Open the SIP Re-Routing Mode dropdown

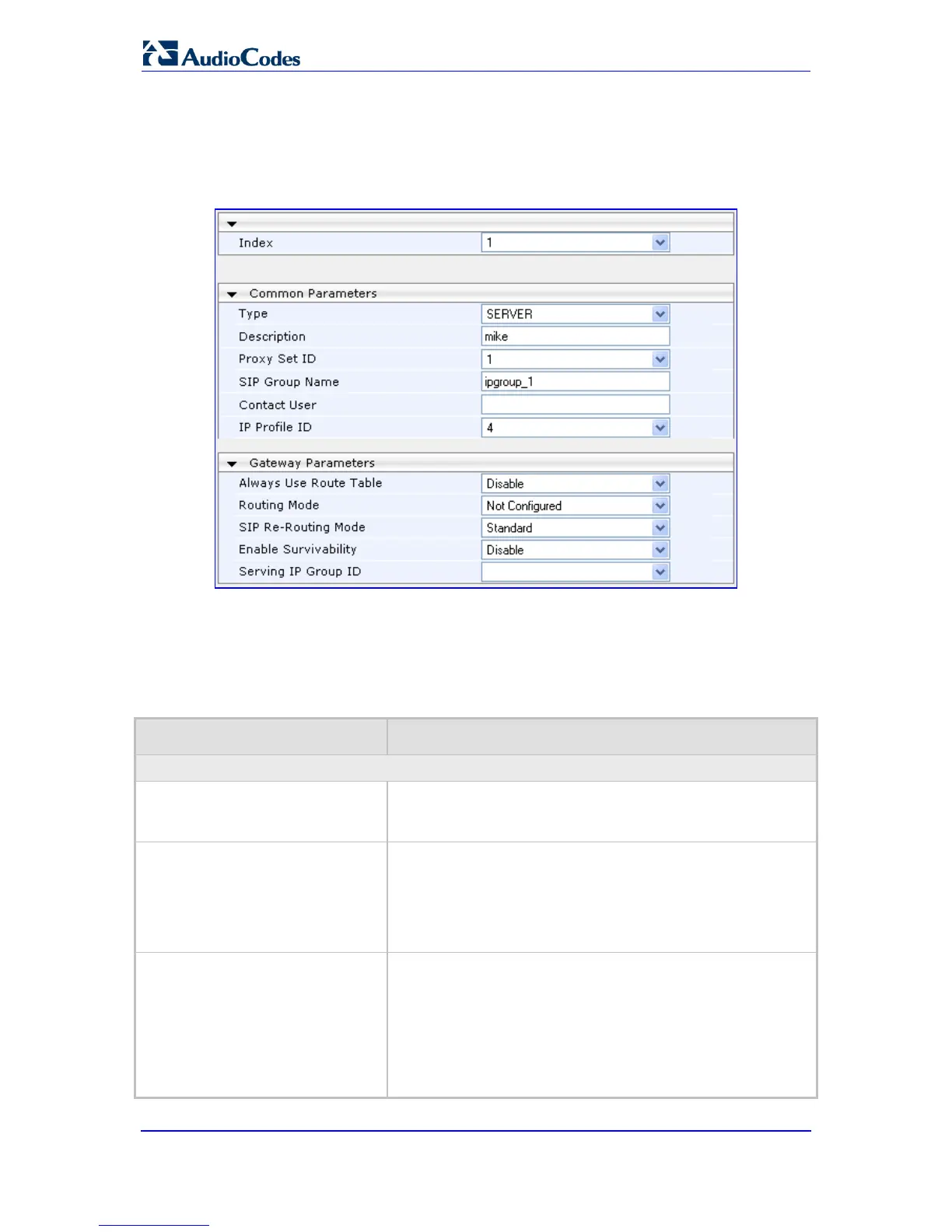tap(575, 528)
